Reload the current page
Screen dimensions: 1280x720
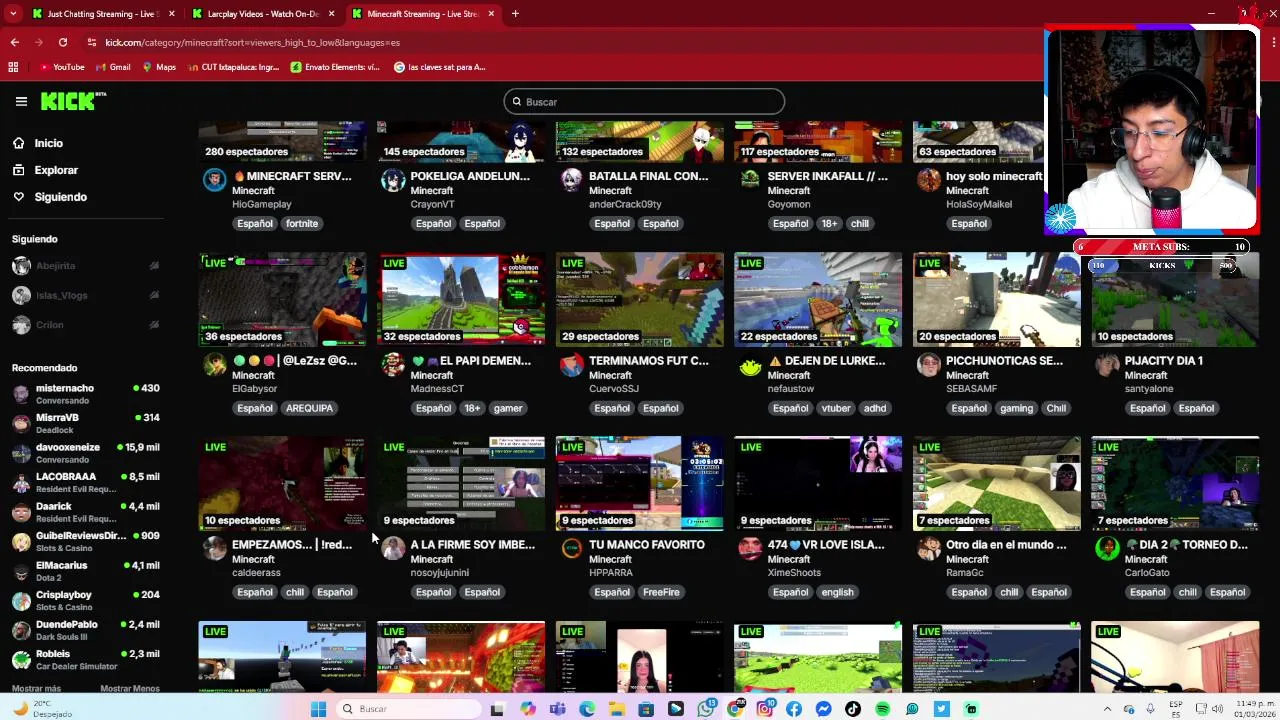point(63,42)
